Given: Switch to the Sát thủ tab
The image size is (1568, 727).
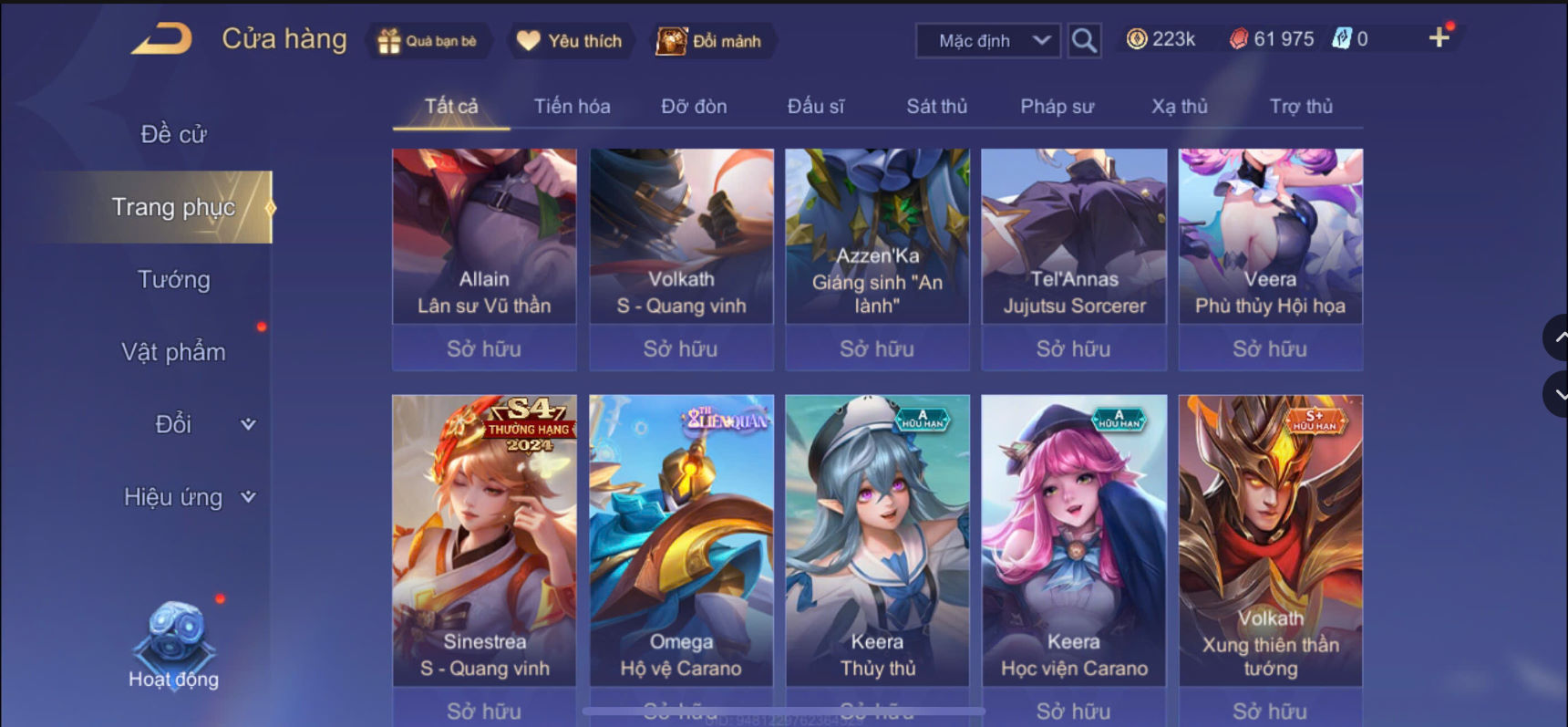Looking at the screenshot, I should (936, 107).
